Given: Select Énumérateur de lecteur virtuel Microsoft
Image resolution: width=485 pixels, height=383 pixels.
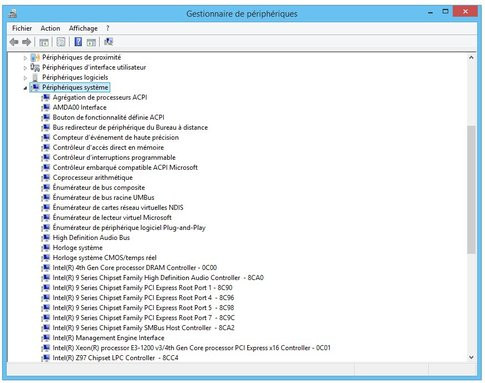Looking at the screenshot, I should (x=112, y=217).
